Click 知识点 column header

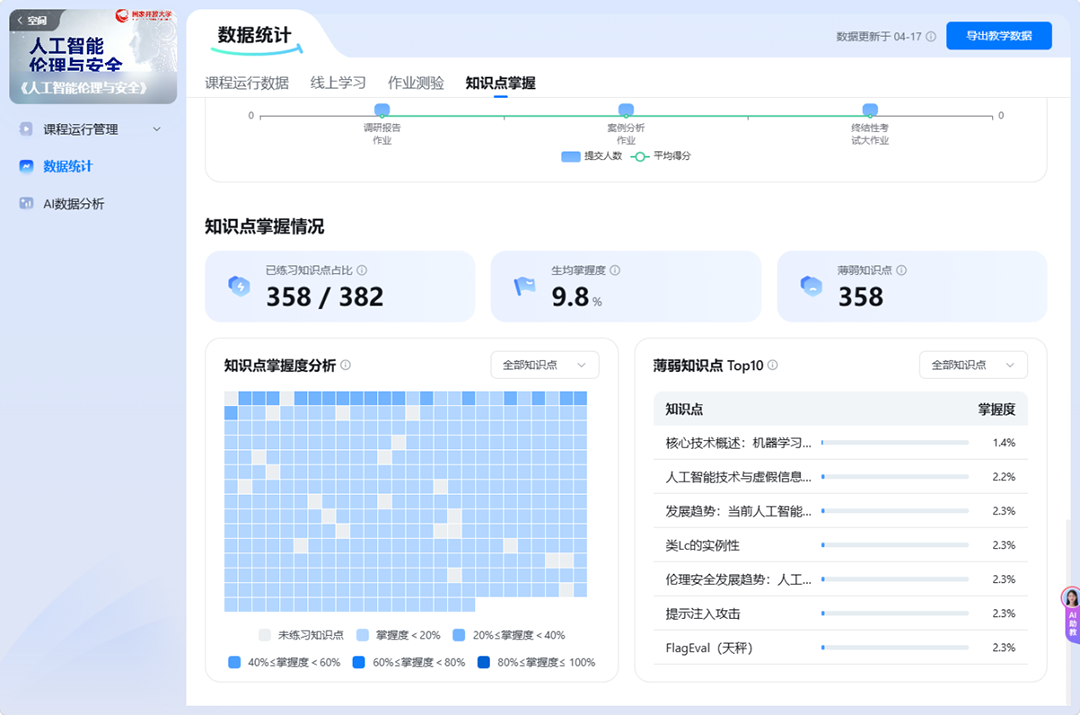coord(683,409)
